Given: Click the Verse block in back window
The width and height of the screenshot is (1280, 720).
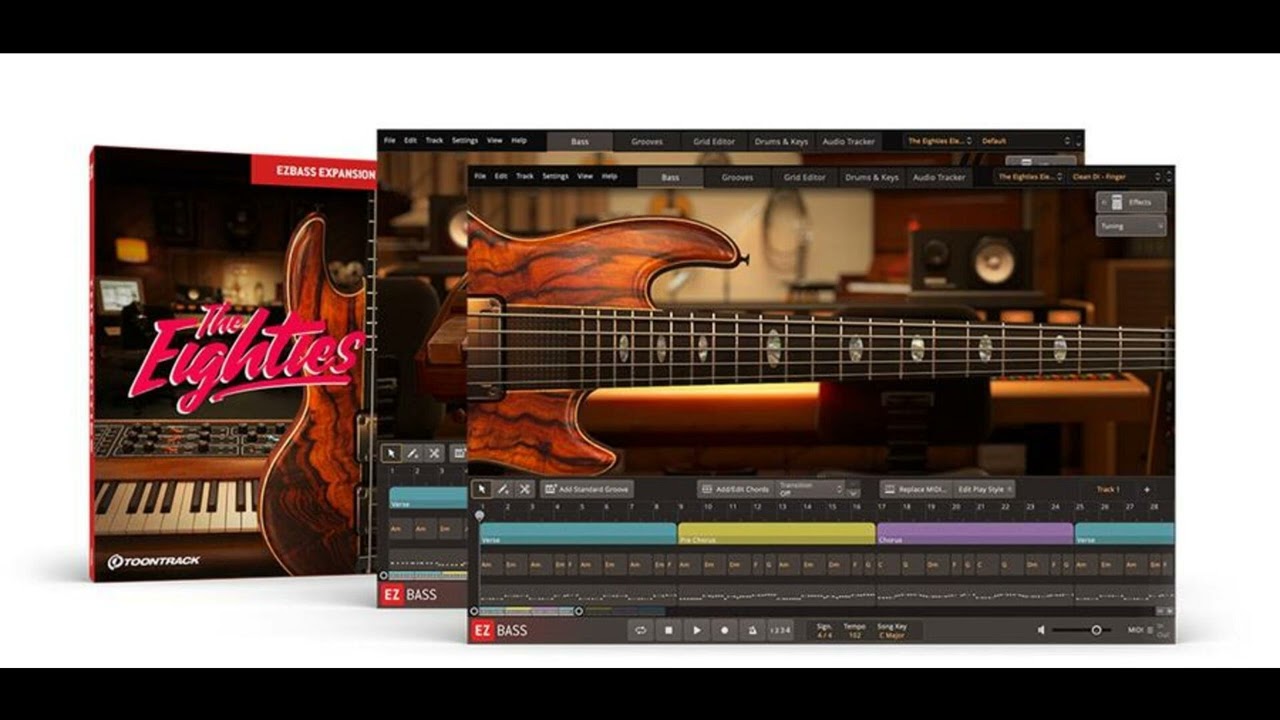Looking at the screenshot, I should click(x=428, y=498).
